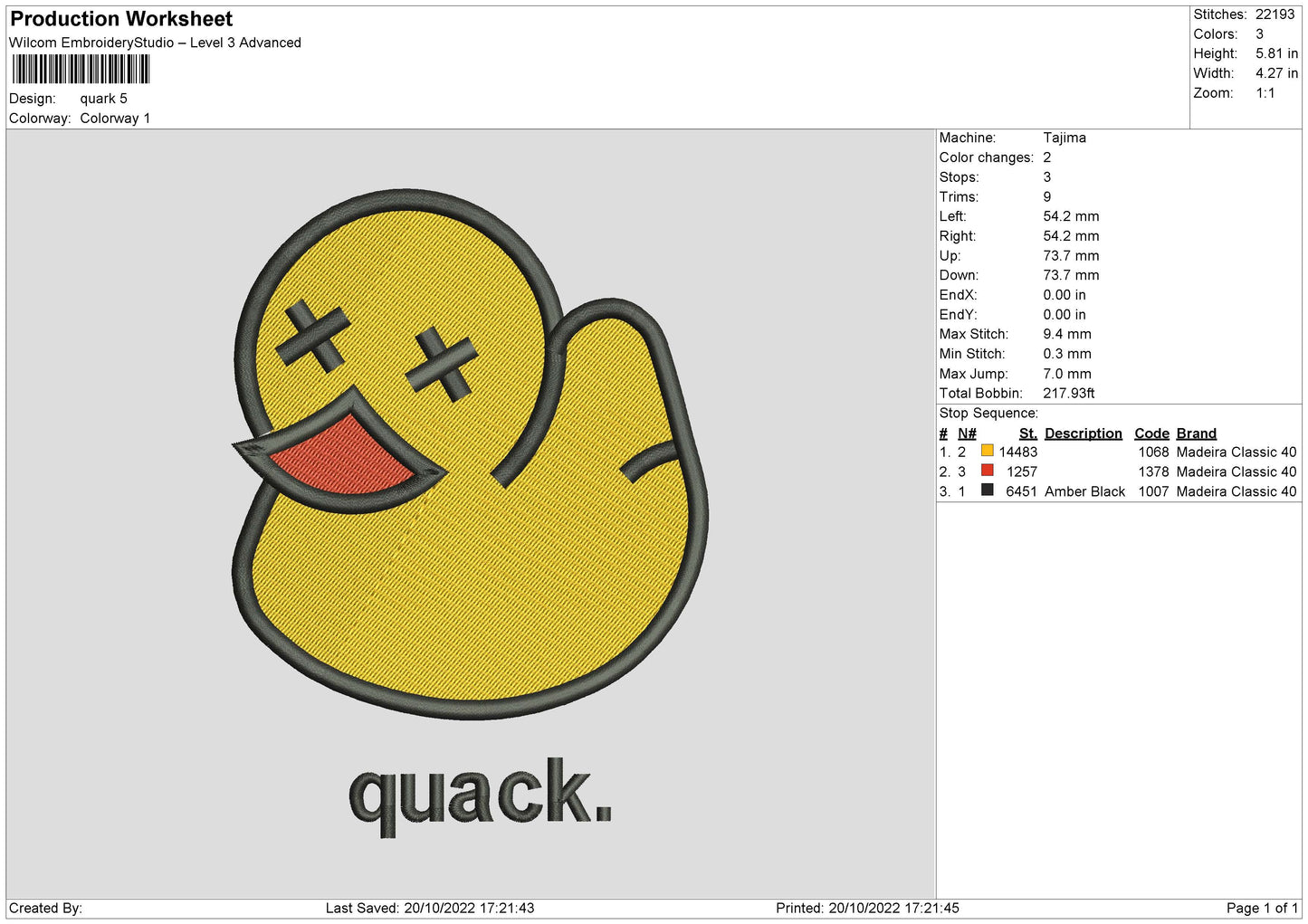Click the stitches count '22193'
1308x924 pixels.
click(x=1275, y=14)
